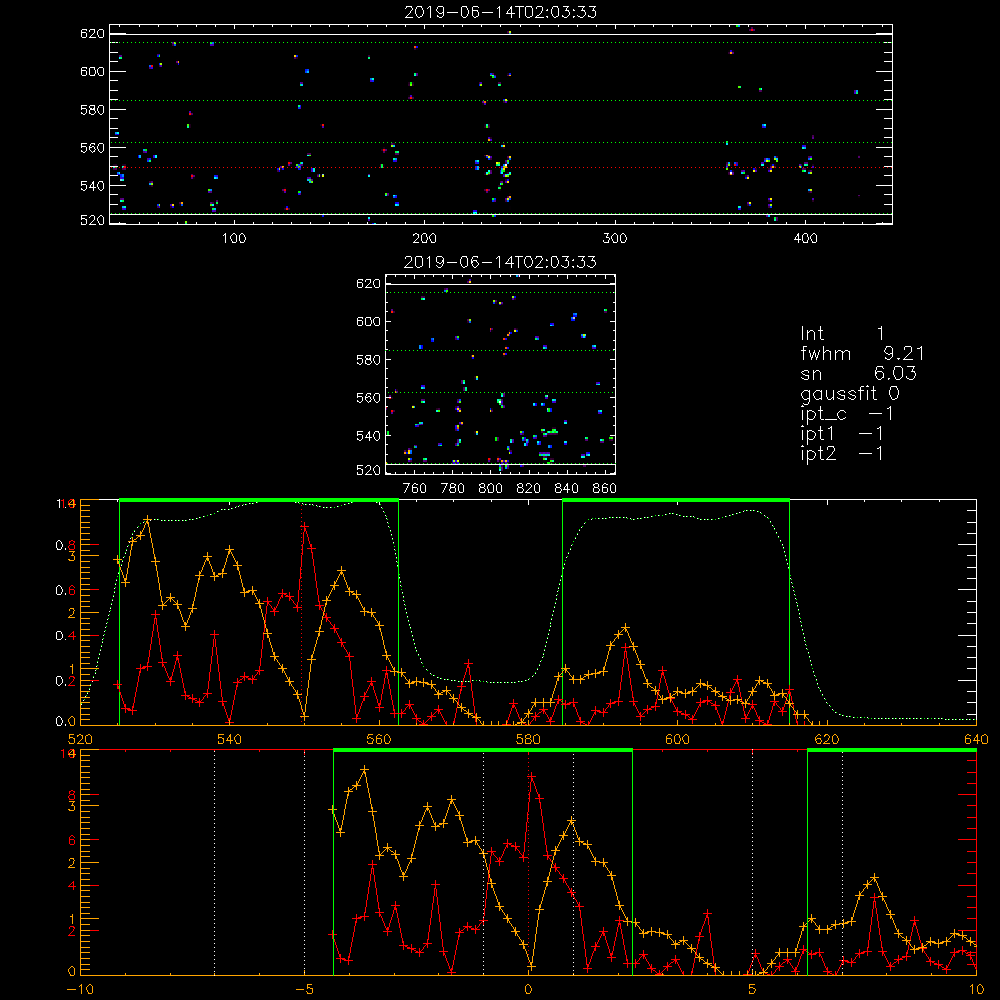This screenshot has height=1000, width=1000.
Task: Click x-axis label 540 of the line profile plot
Action: coord(230,740)
